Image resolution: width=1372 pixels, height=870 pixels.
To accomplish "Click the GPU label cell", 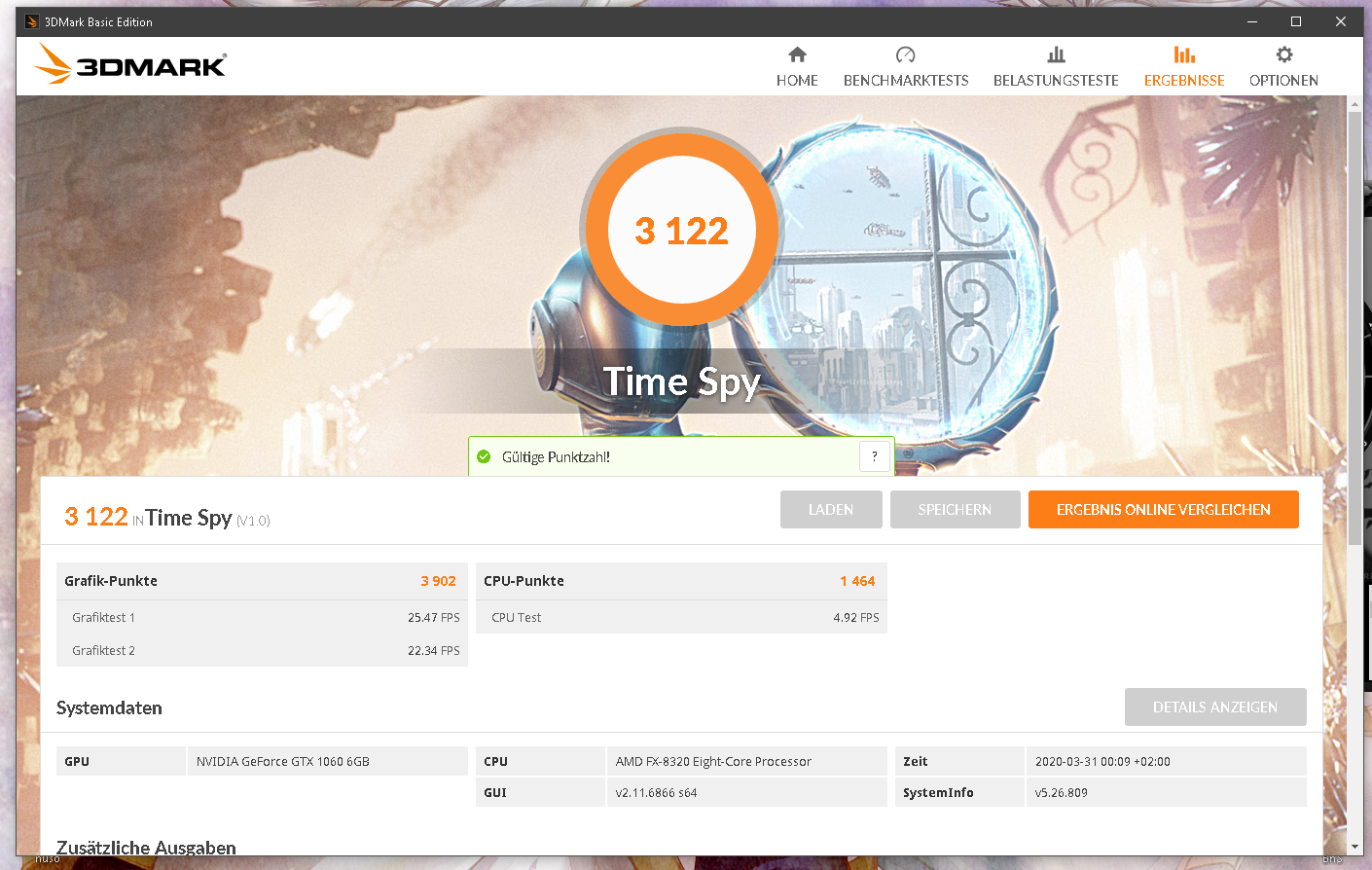I will (121, 761).
